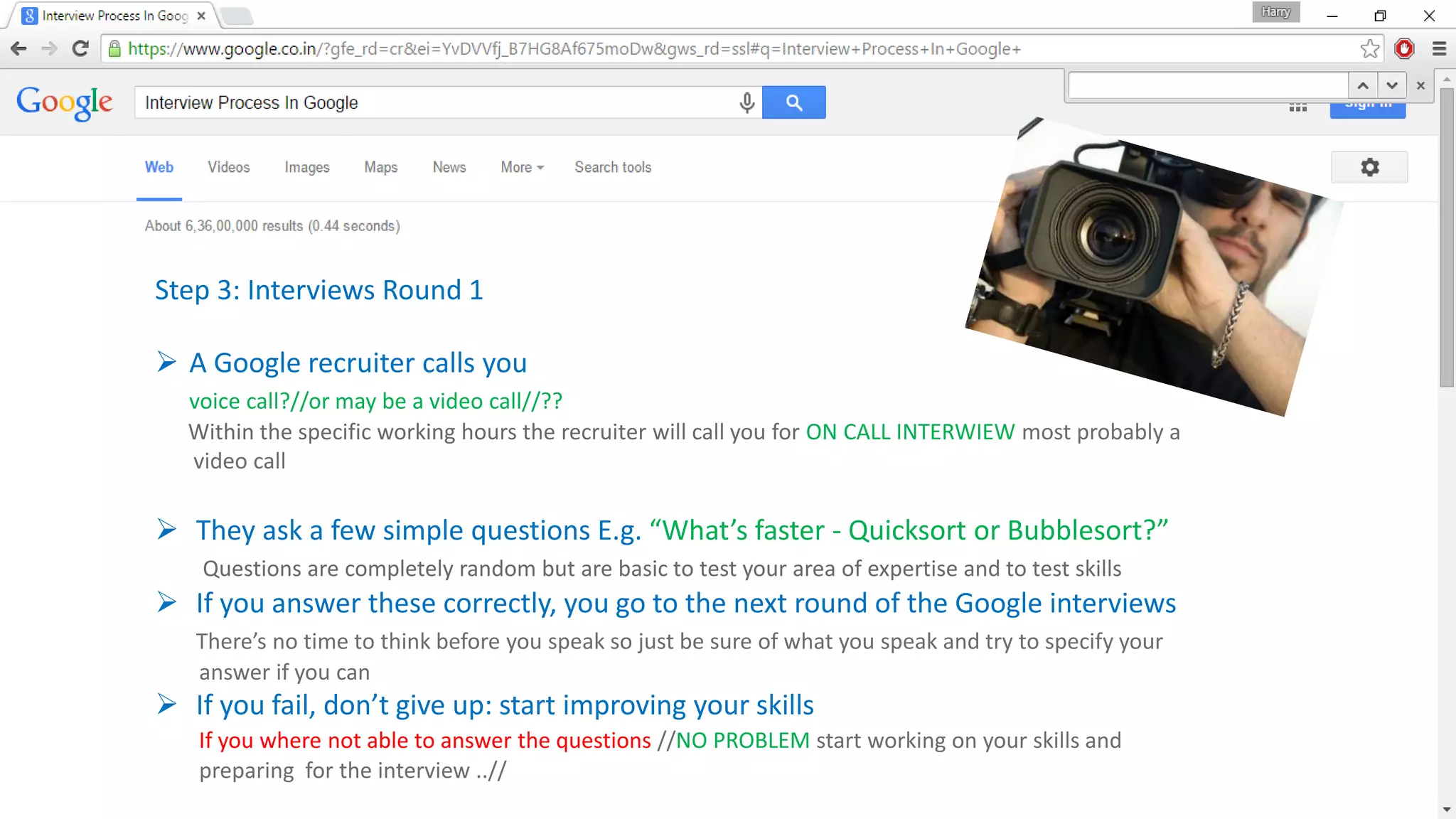Screen dimensions: 1456x819
Task: Open the Chrome hamburger menu
Action: [x=1439, y=48]
